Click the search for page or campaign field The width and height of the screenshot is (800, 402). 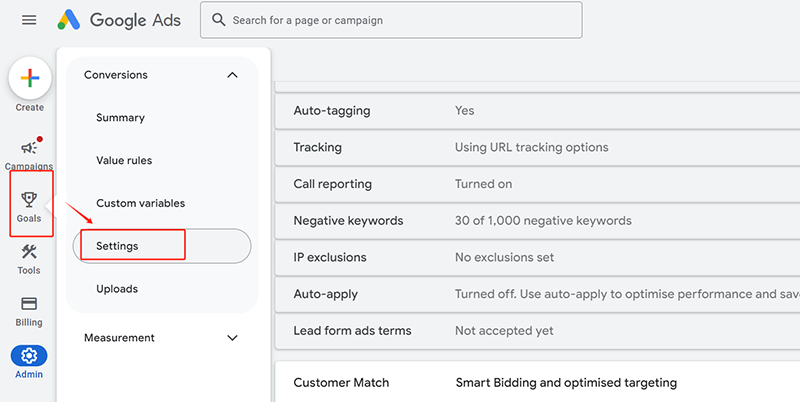click(400, 20)
